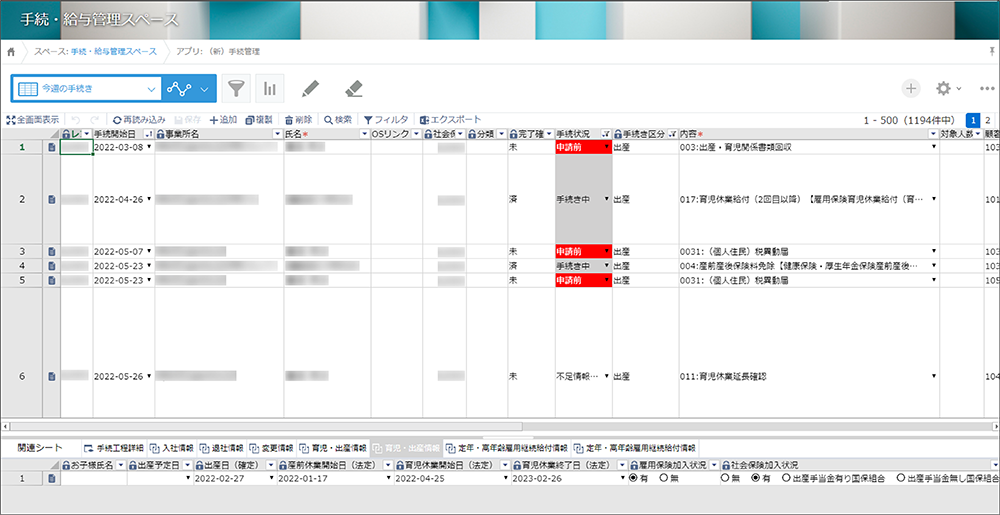Image resolution: width=1000 pixels, height=515 pixels.
Task: Add a record with the plus icon
Action: (911, 89)
